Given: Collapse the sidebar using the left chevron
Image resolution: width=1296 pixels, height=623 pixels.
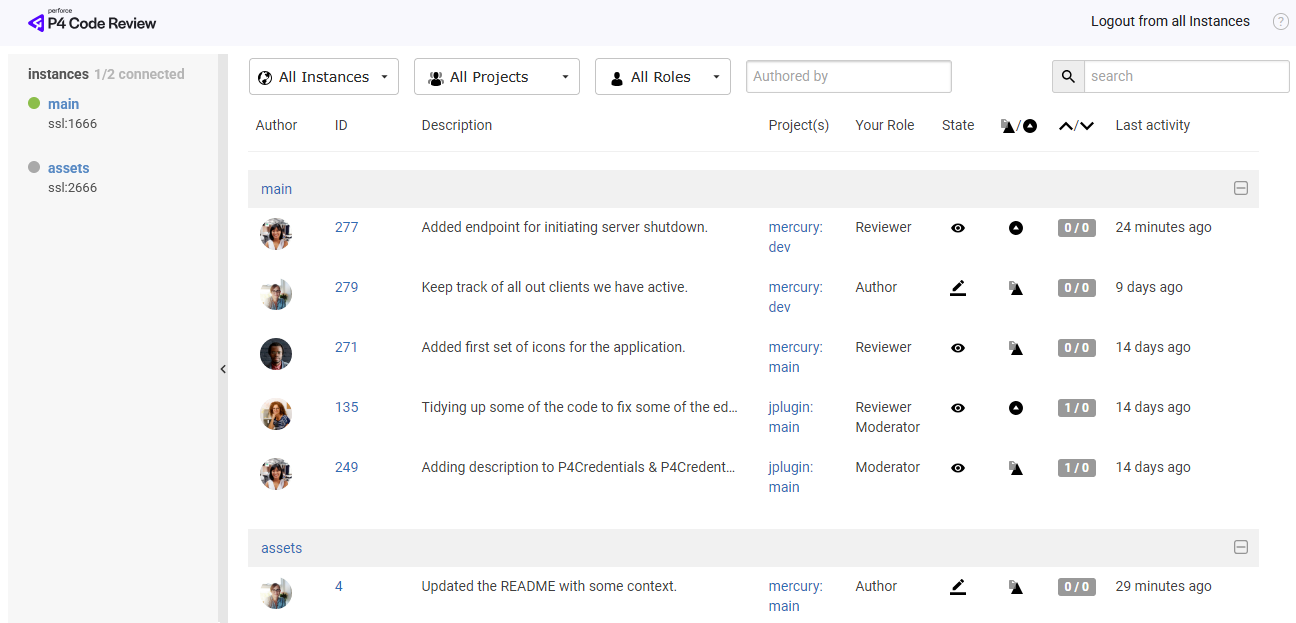Looking at the screenshot, I should 223,369.
